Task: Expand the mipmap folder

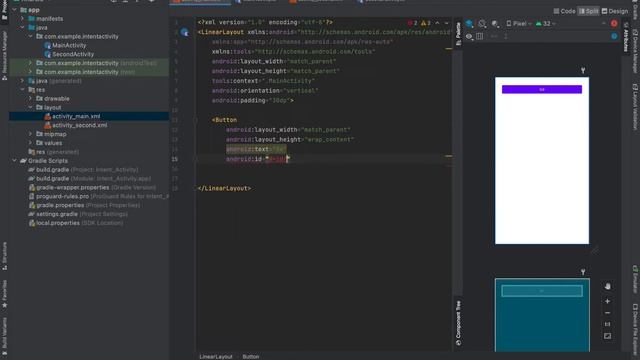Action: pos(30,134)
